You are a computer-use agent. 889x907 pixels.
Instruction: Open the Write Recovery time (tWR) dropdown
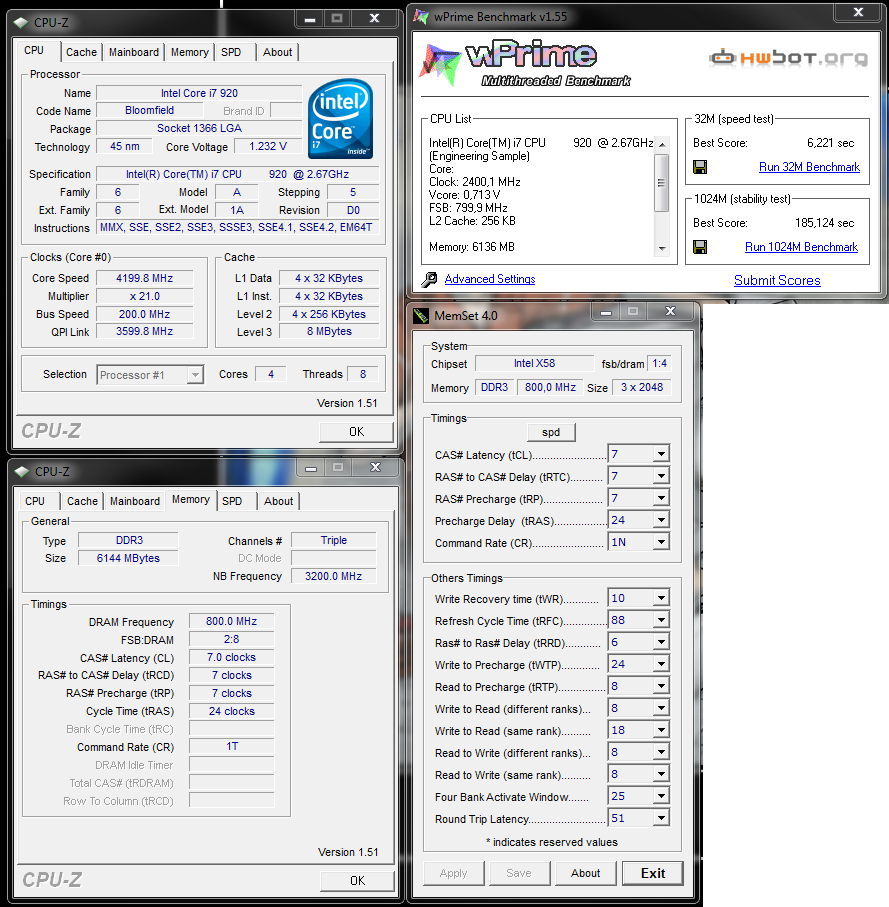(x=661, y=598)
